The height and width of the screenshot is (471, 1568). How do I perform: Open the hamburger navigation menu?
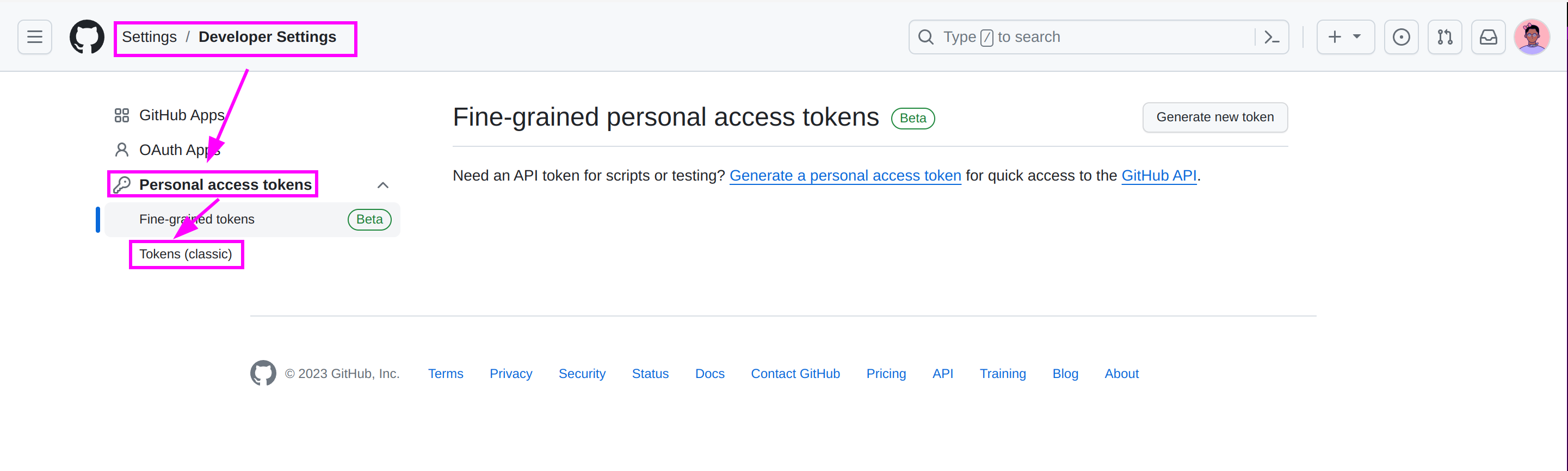(x=35, y=37)
